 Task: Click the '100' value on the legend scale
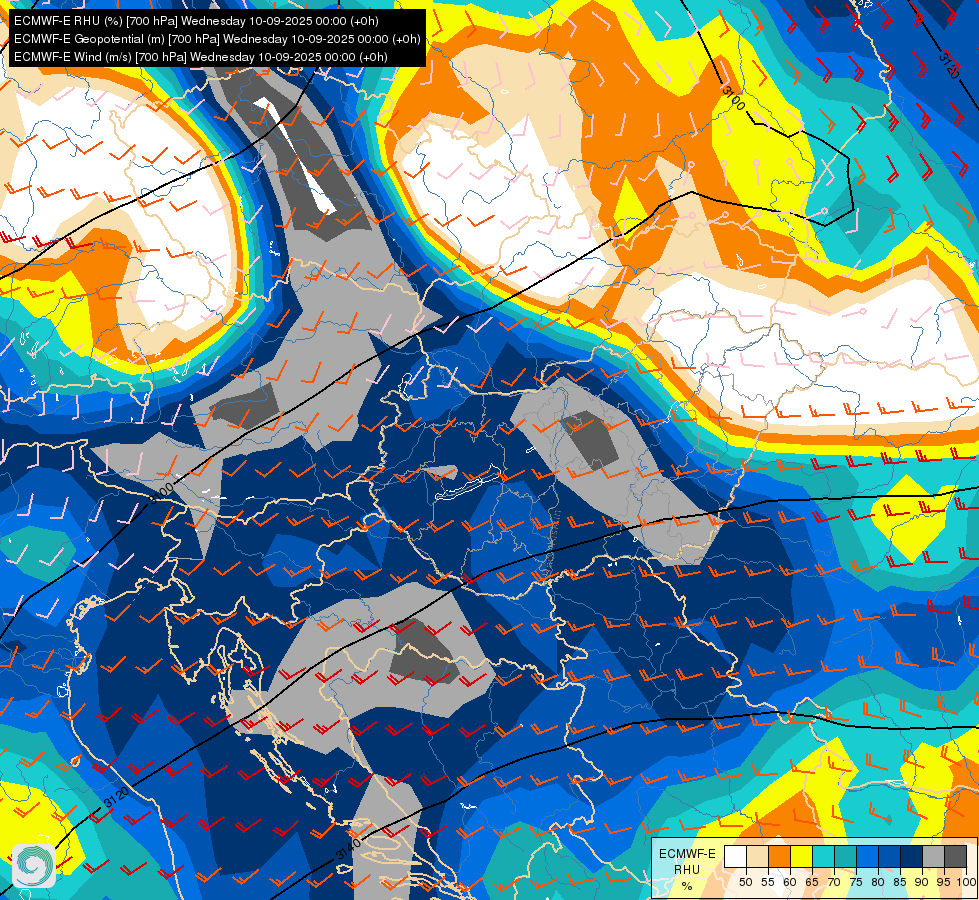coord(967,882)
